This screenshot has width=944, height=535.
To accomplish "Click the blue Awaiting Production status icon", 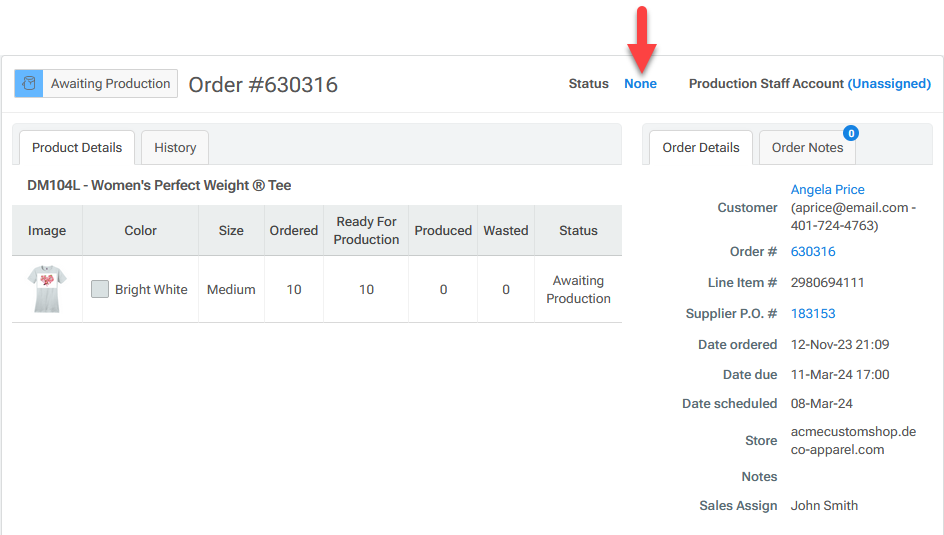I will coord(29,84).
